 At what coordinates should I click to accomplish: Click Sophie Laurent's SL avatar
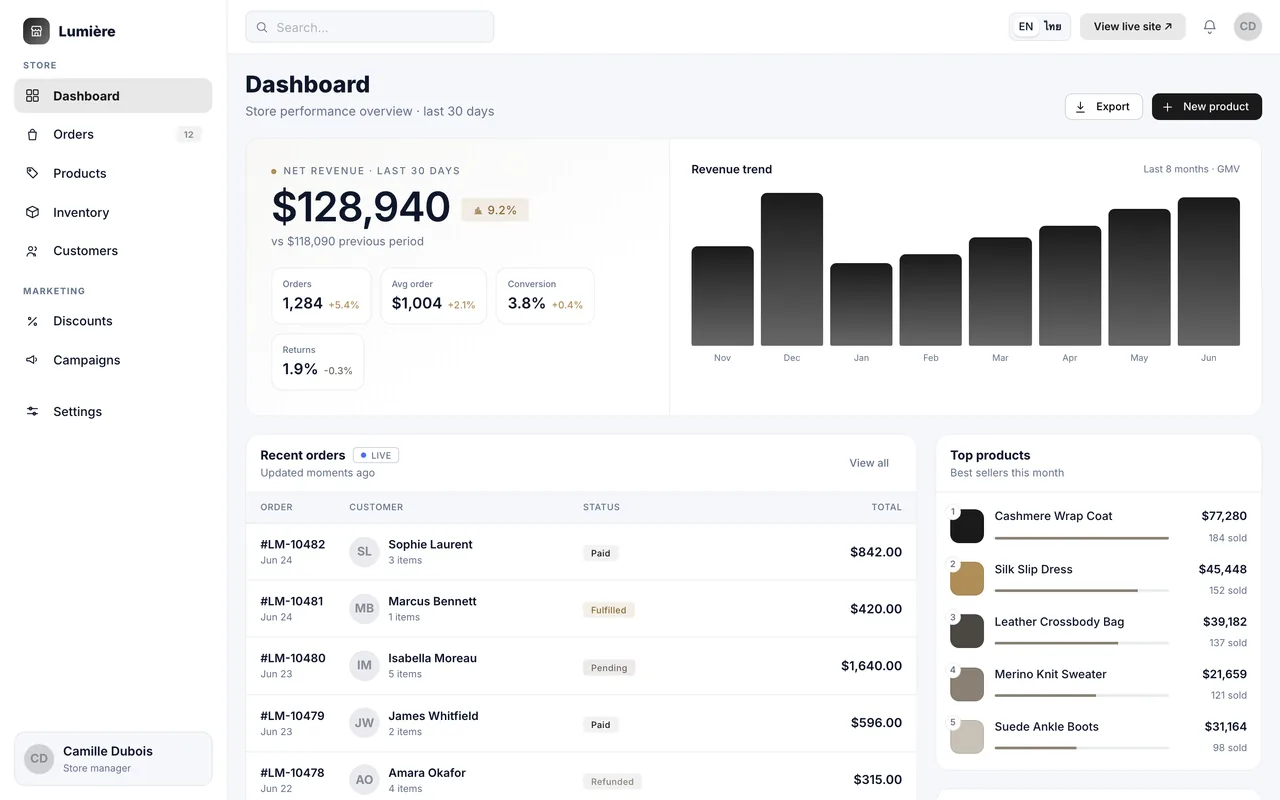coord(364,552)
